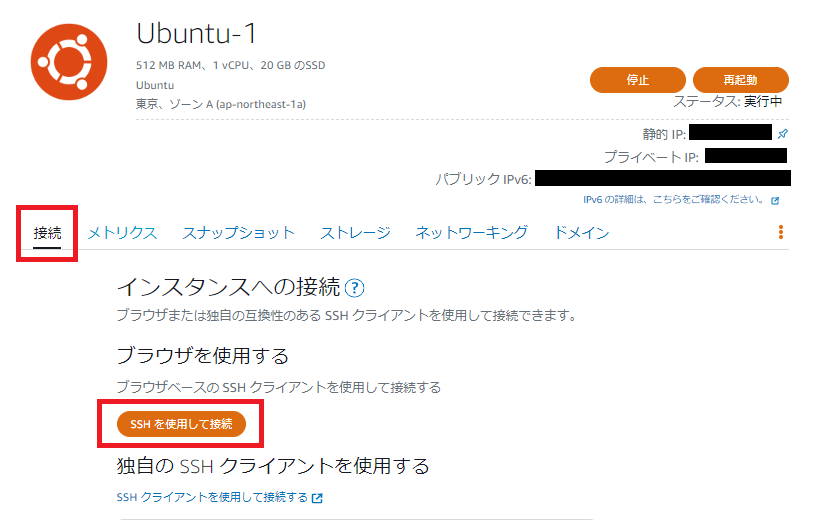The height and width of the screenshot is (520, 837).
Task: Click the ステータス: 実行中 status text
Action: click(728, 101)
